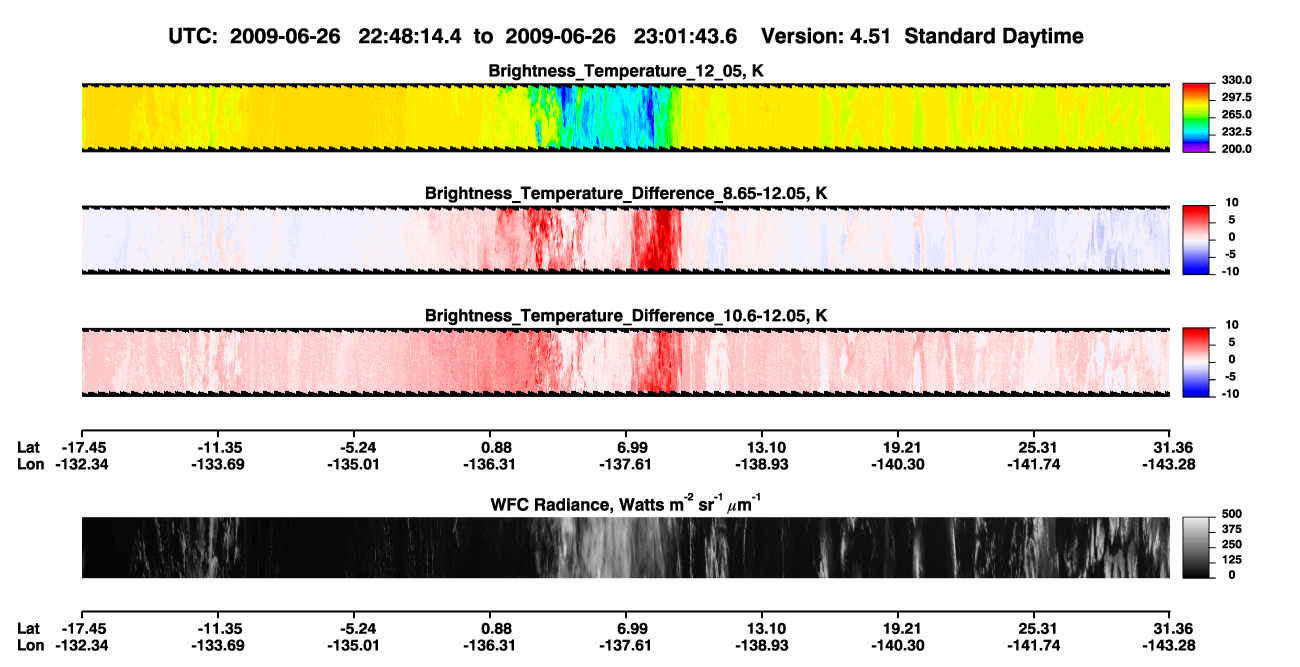This screenshot has height=667, width=1300.
Task: Click longitude "-143.28" below the WFC Radiance panel
Action: click(x=1171, y=645)
